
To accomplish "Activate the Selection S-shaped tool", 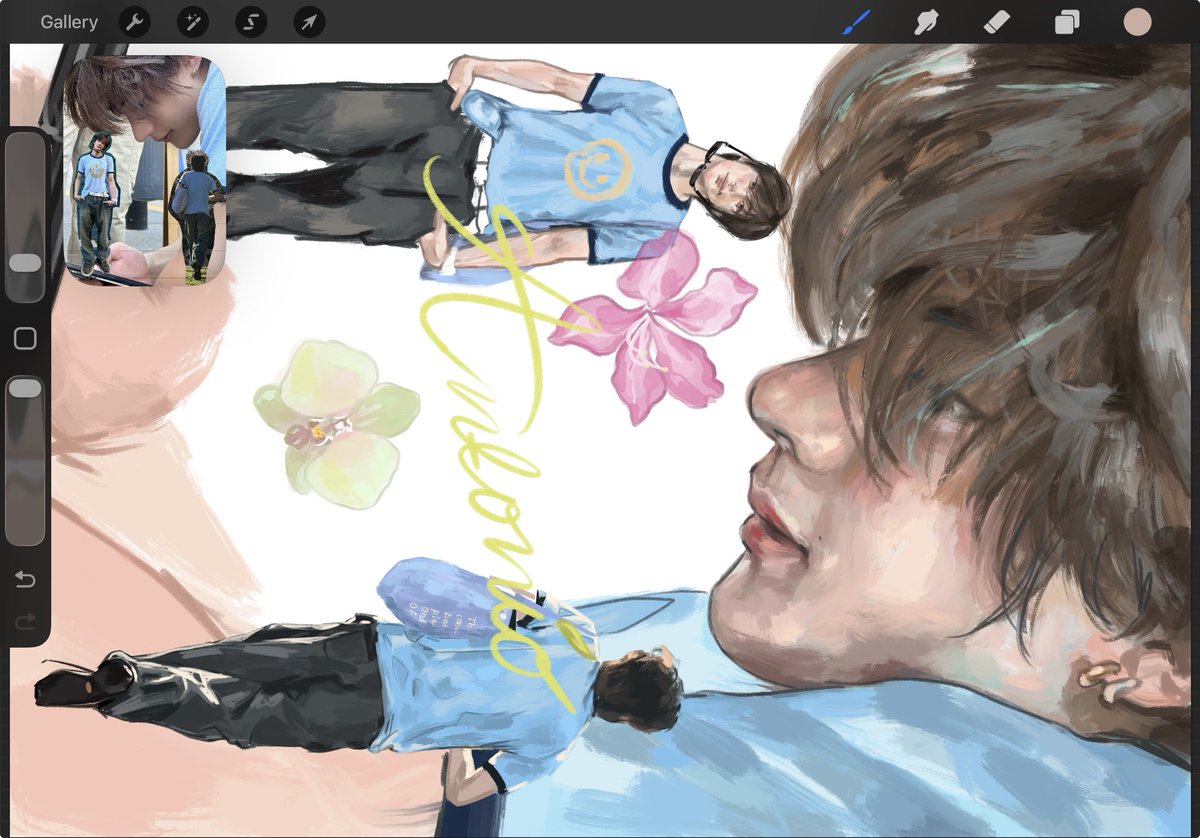I will tap(251, 22).
